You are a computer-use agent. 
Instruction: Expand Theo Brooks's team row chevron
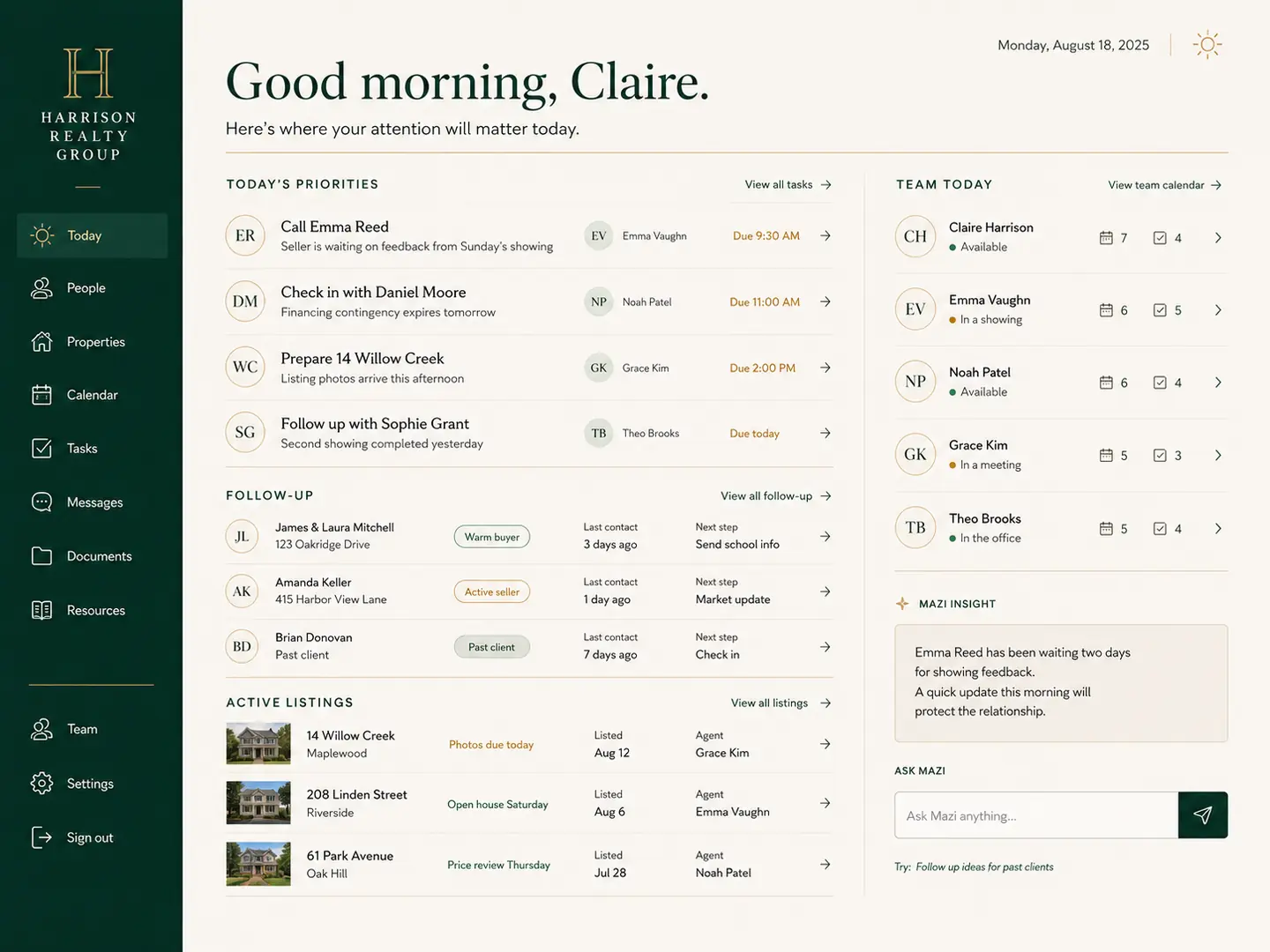tap(1218, 529)
